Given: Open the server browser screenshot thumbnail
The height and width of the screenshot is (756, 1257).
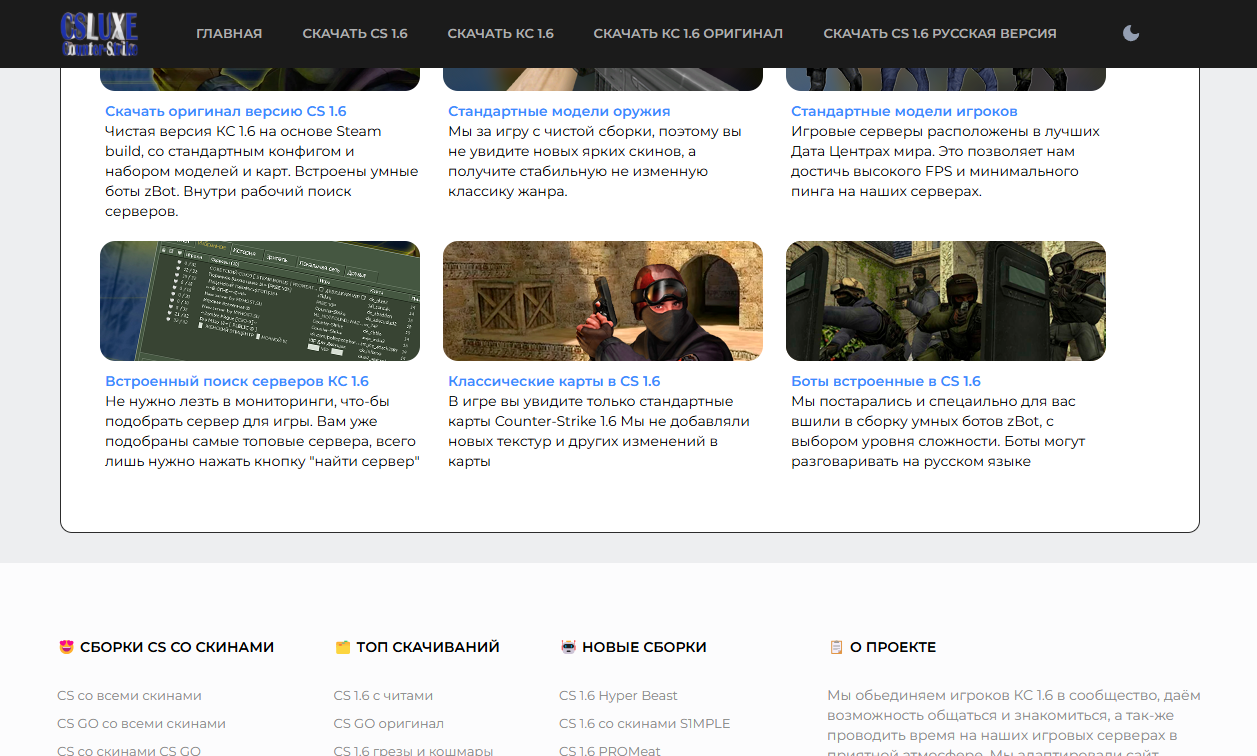Looking at the screenshot, I should click(260, 301).
